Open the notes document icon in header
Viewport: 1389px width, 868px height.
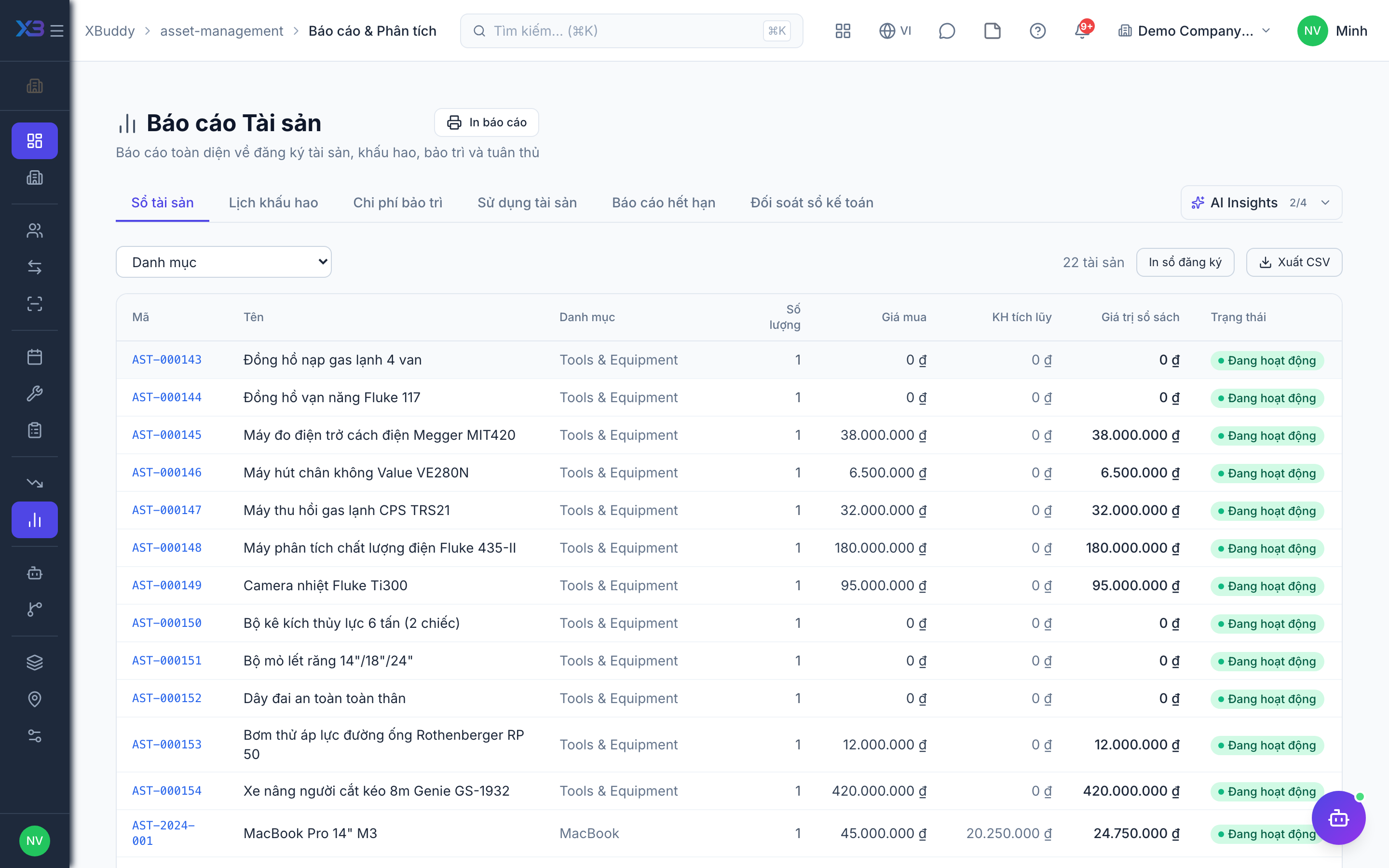993,31
